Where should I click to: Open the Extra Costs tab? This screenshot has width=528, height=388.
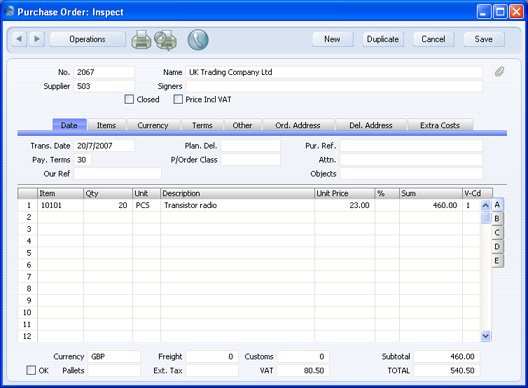pos(440,125)
